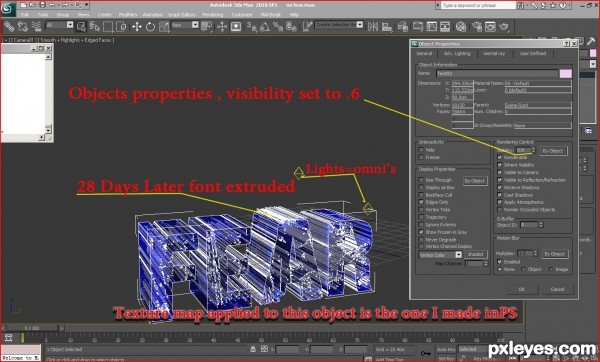Click By Object button in Rendering Control

553,151
